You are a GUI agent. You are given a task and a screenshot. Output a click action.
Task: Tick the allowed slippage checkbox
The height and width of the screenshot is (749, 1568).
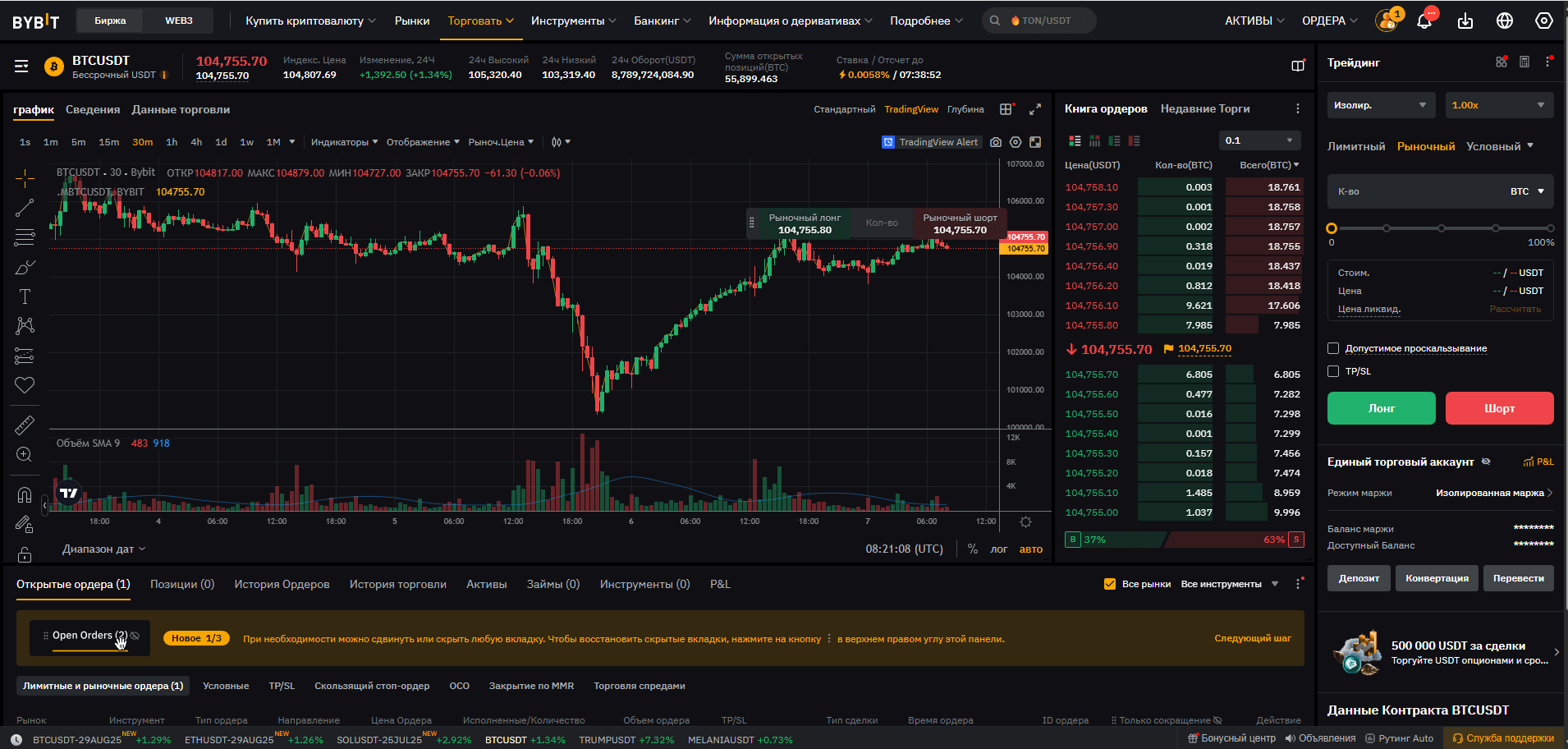click(1333, 348)
